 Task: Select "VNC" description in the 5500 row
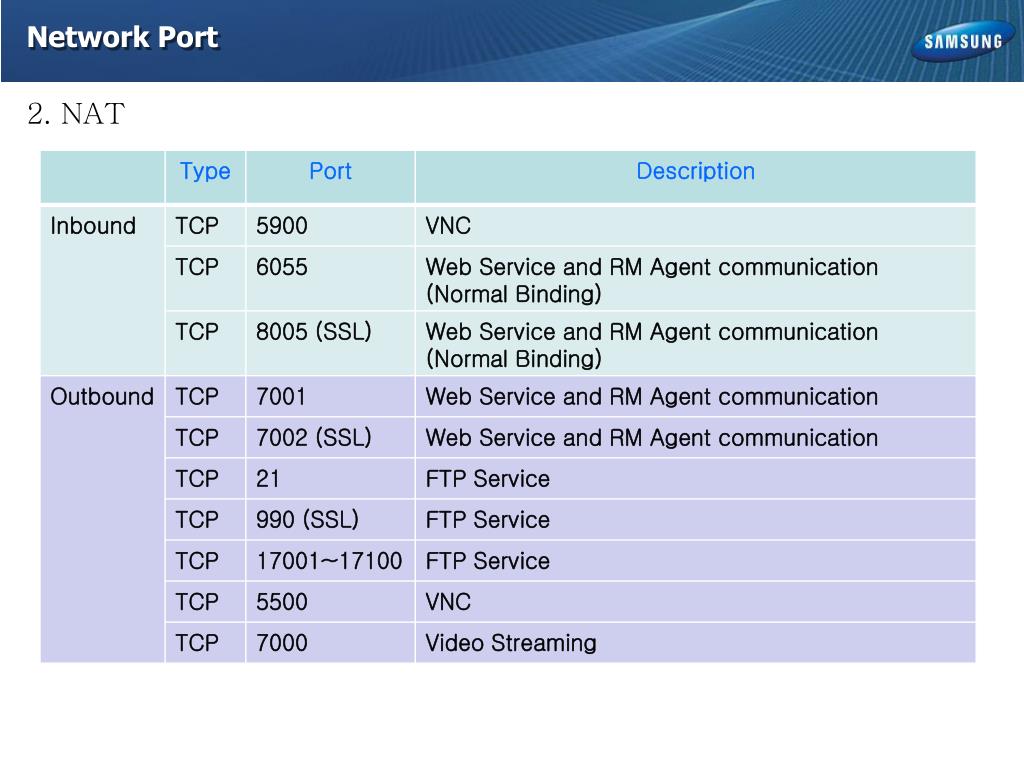pos(448,602)
